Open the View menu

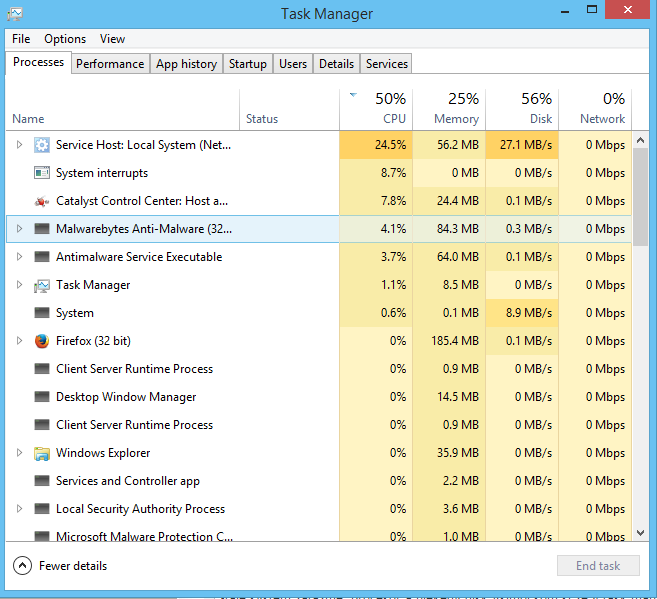(x=112, y=39)
